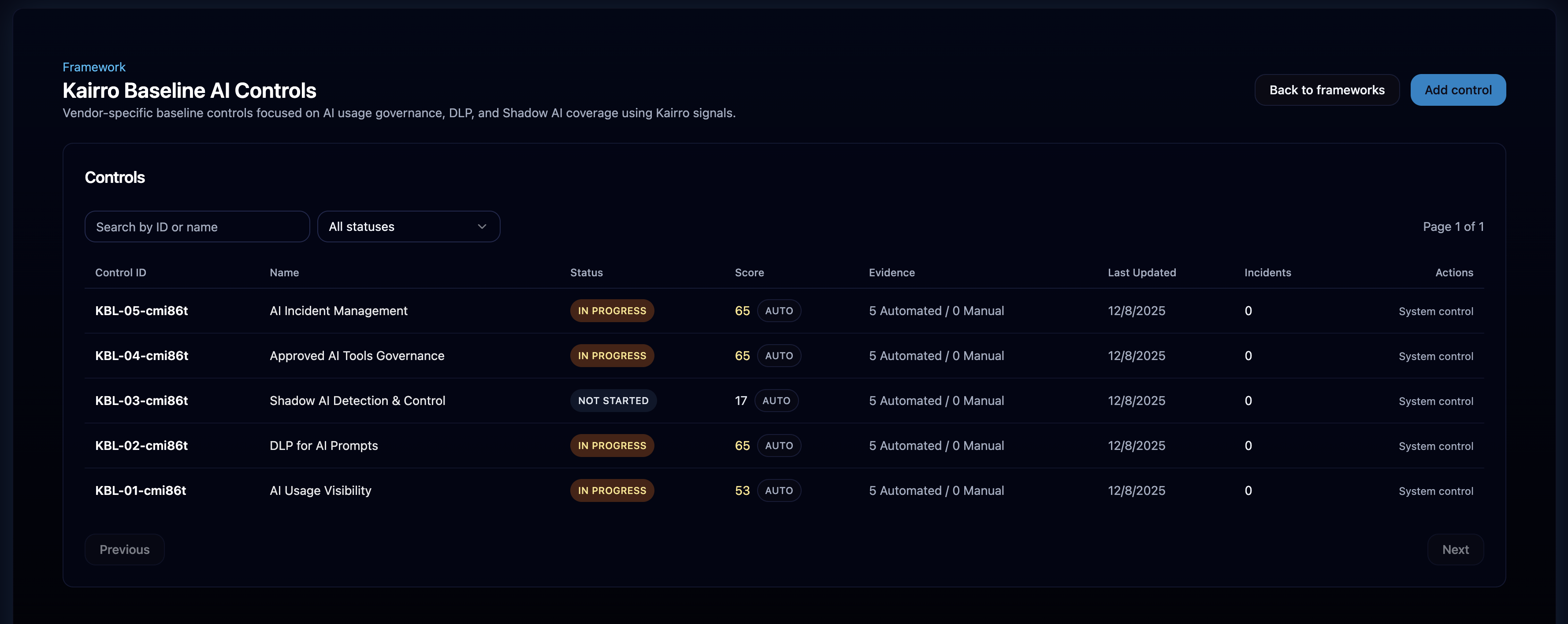The height and width of the screenshot is (624, 1568).
Task: Open the All statuses dropdown
Action: 408,227
